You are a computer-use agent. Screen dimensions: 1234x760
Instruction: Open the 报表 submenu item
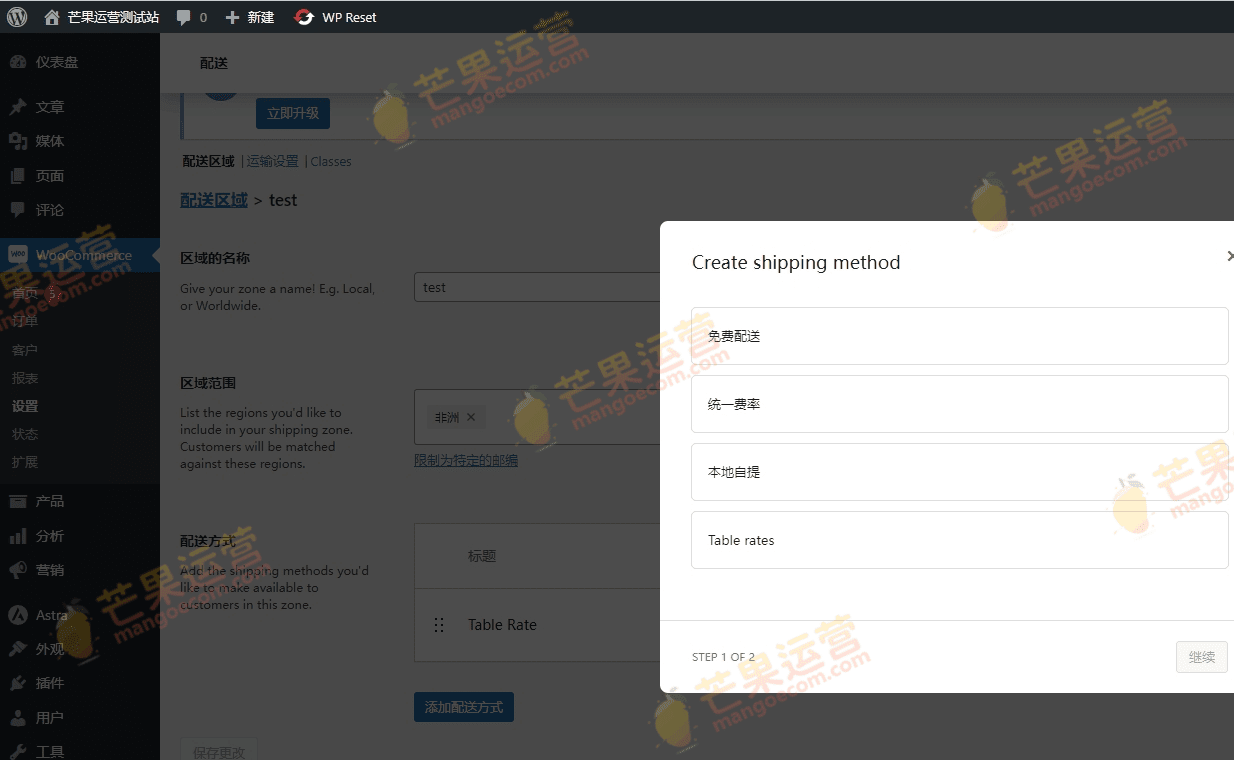(x=25, y=378)
